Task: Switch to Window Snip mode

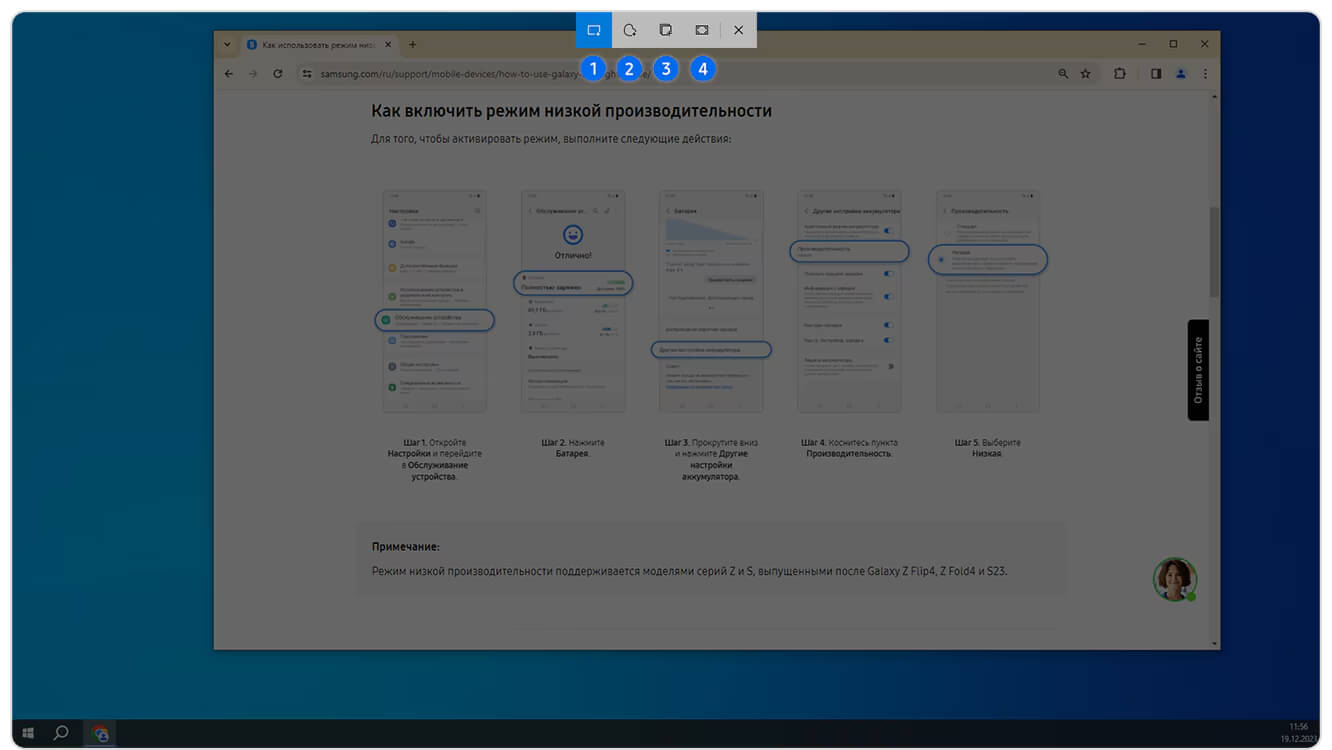Action: (x=665, y=30)
